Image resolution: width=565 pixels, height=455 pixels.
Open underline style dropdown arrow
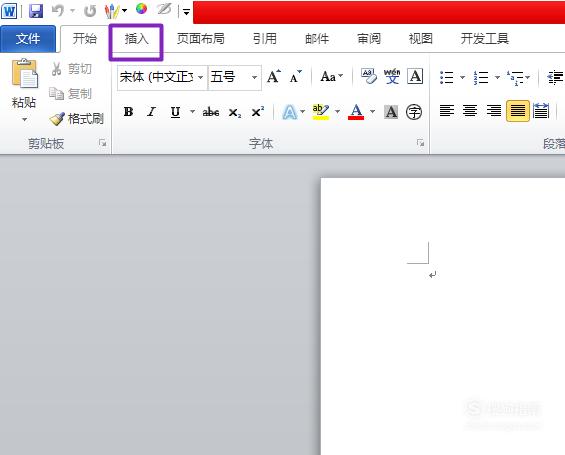coord(192,111)
